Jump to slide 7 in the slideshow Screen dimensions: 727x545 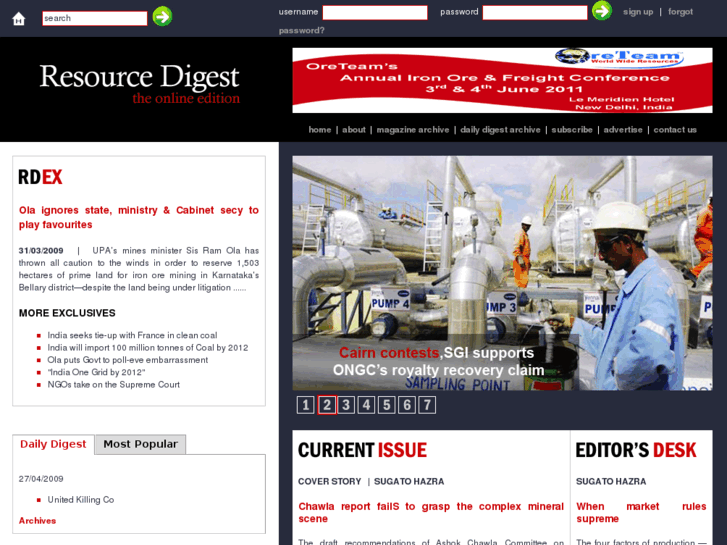pos(427,405)
